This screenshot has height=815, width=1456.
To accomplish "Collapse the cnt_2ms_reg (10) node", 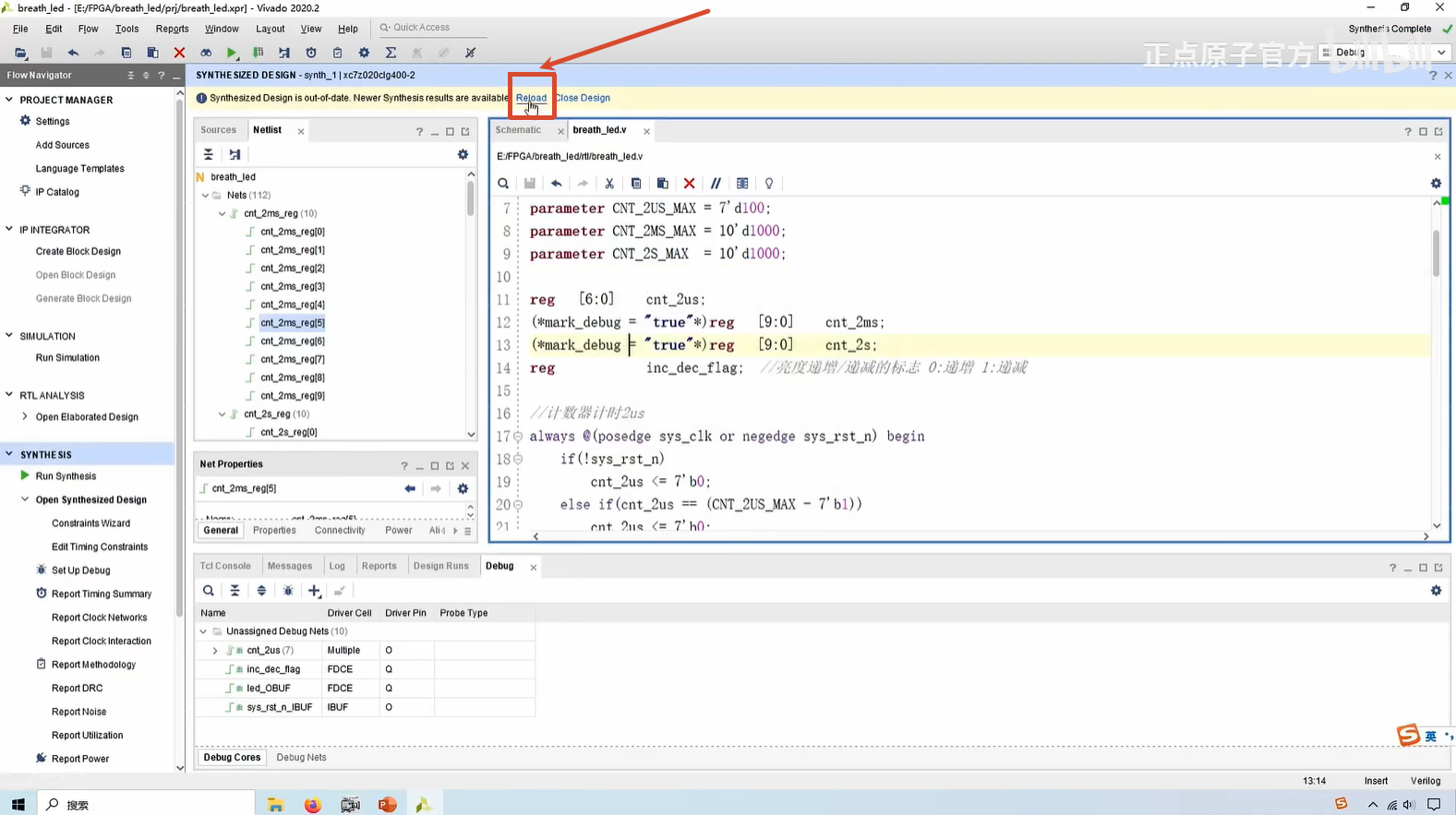I will click(x=222, y=213).
